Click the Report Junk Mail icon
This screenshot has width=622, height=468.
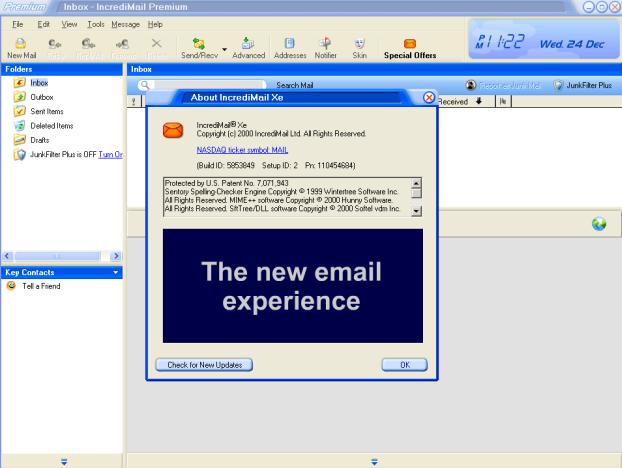click(x=470, y=85)
